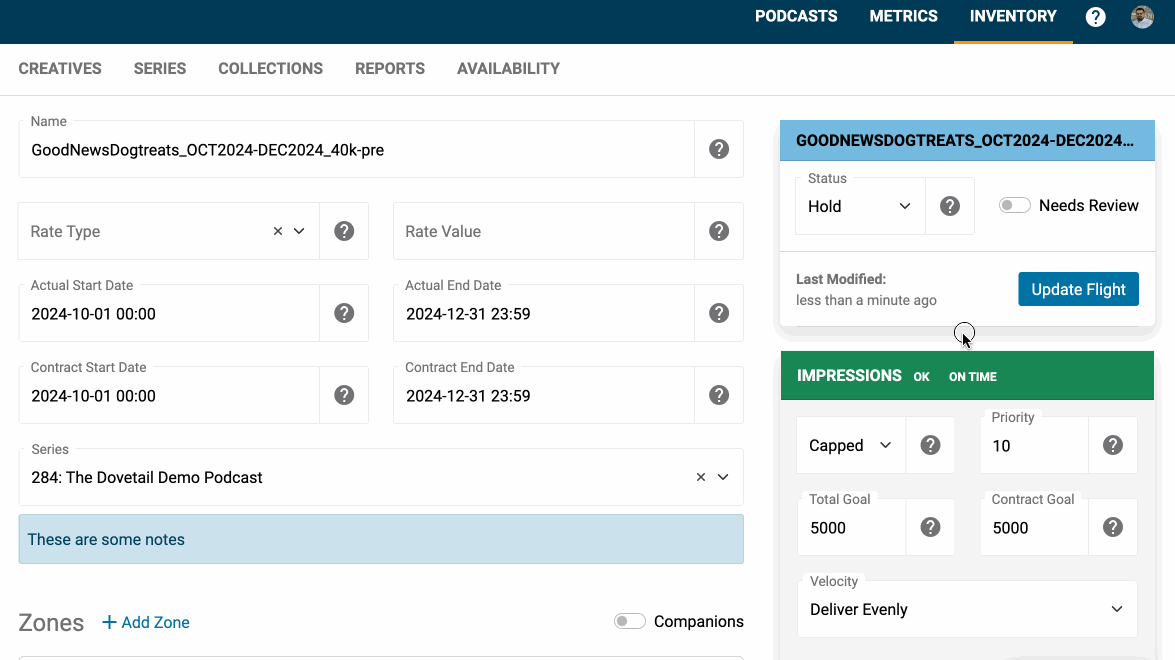Open the top navigation help icon
This screenshot has width=1175, height=660.
[1096, 17]
